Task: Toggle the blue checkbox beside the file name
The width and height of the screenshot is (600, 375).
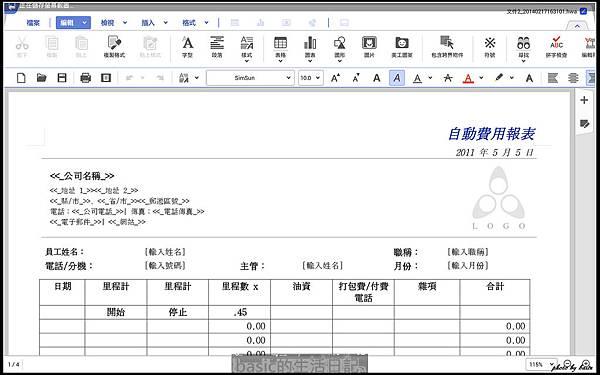Action: pos(583,11)
